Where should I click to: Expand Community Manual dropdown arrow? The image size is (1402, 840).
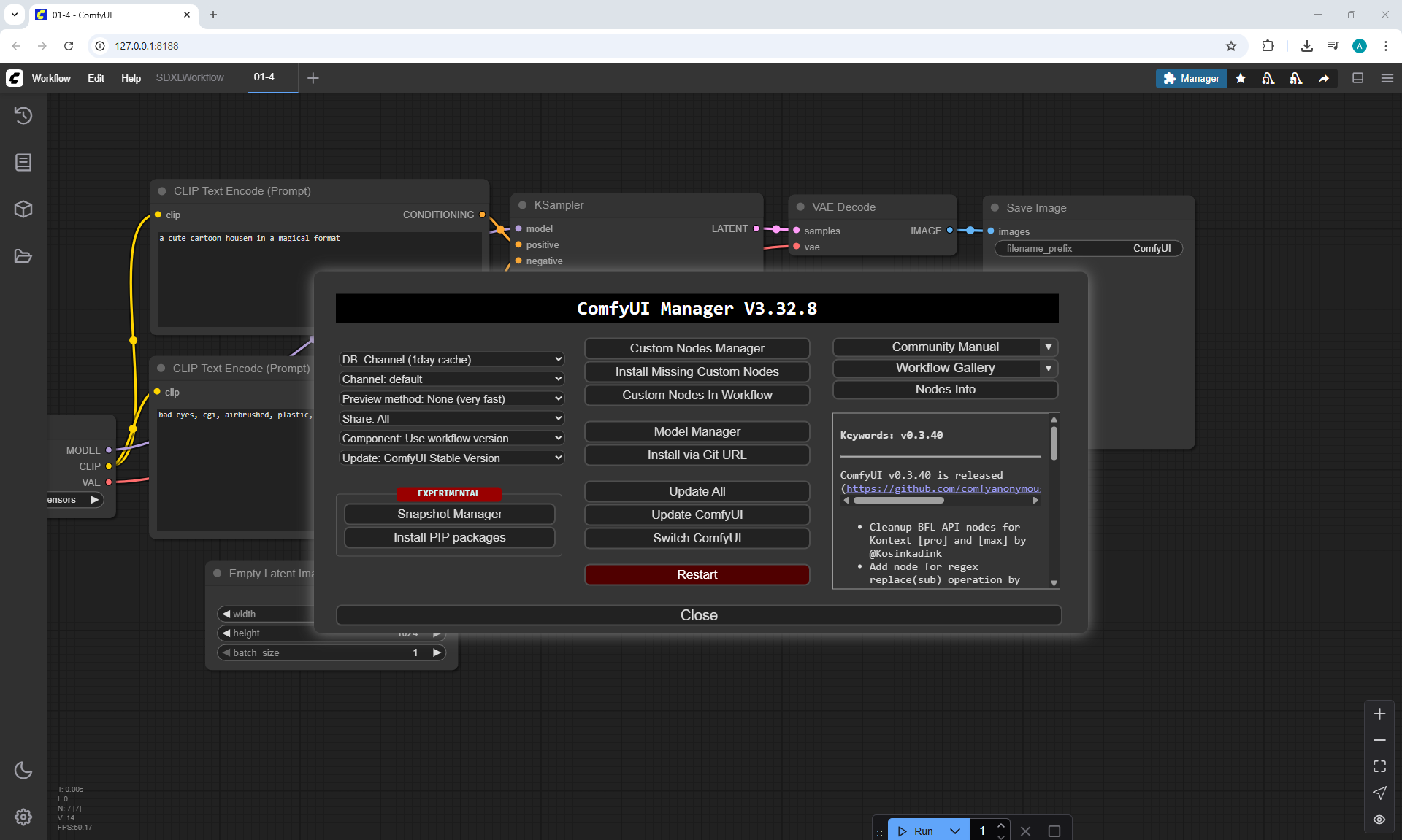click(x=1048, y=347)
